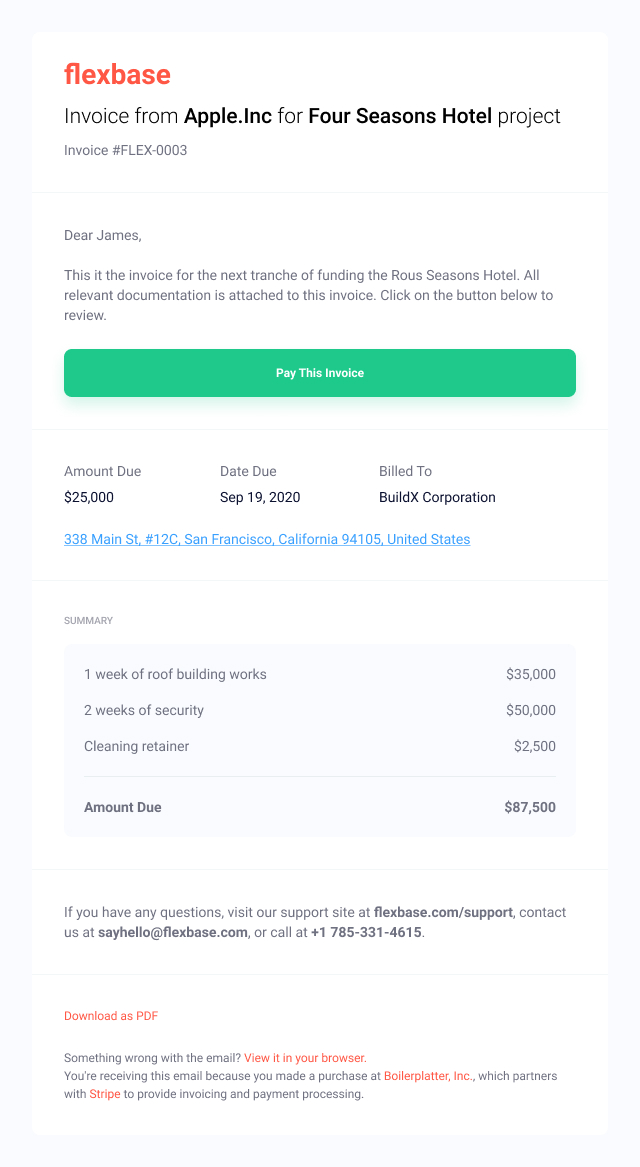Image resolution: width=640 pixels, height=1167 pixels.
Task: Open the 338 Main St address link
Action: (x=267, y=539)
